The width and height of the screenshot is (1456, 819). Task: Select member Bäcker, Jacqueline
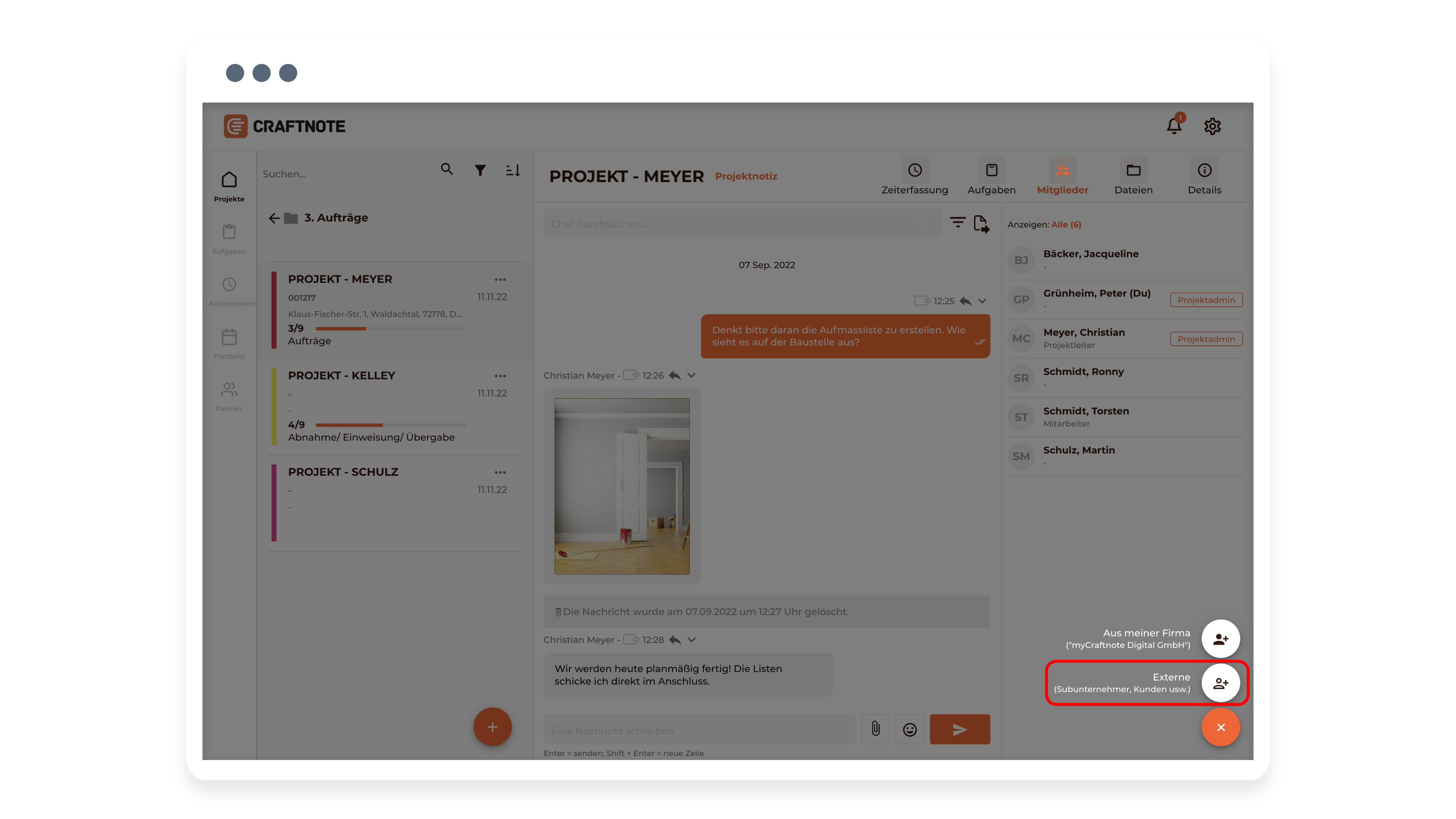1125,260
